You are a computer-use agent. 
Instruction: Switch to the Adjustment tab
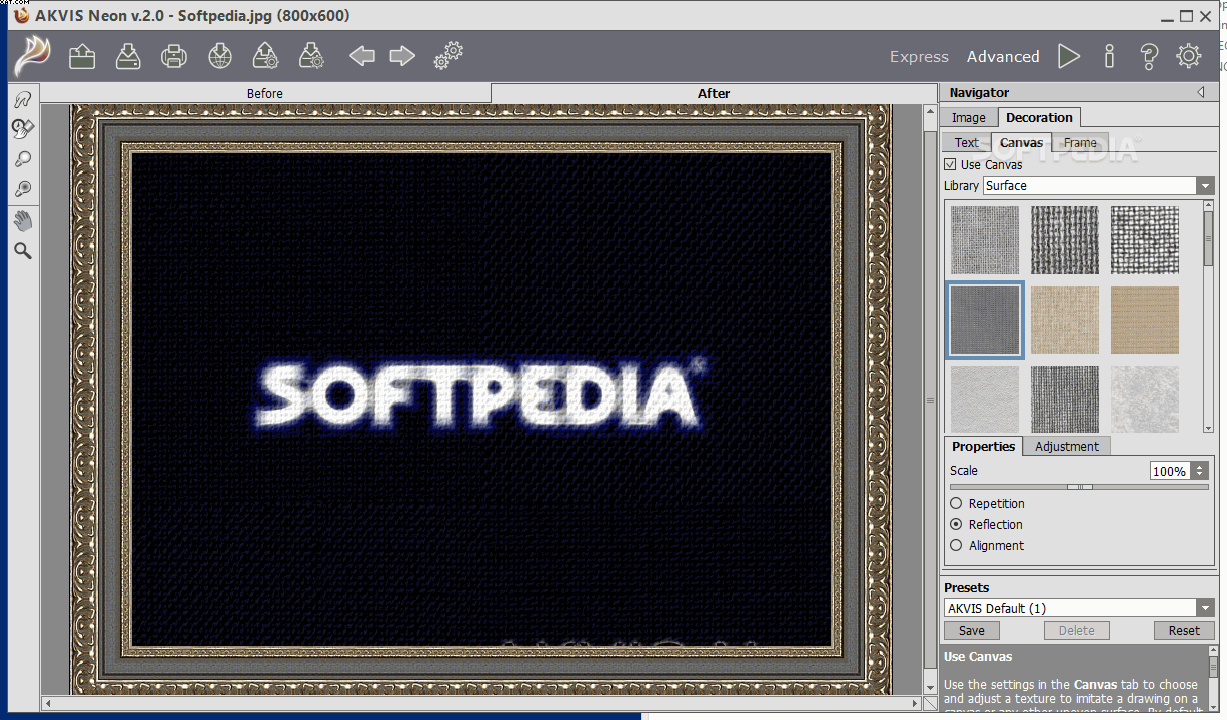click(x=1067, y=446)
